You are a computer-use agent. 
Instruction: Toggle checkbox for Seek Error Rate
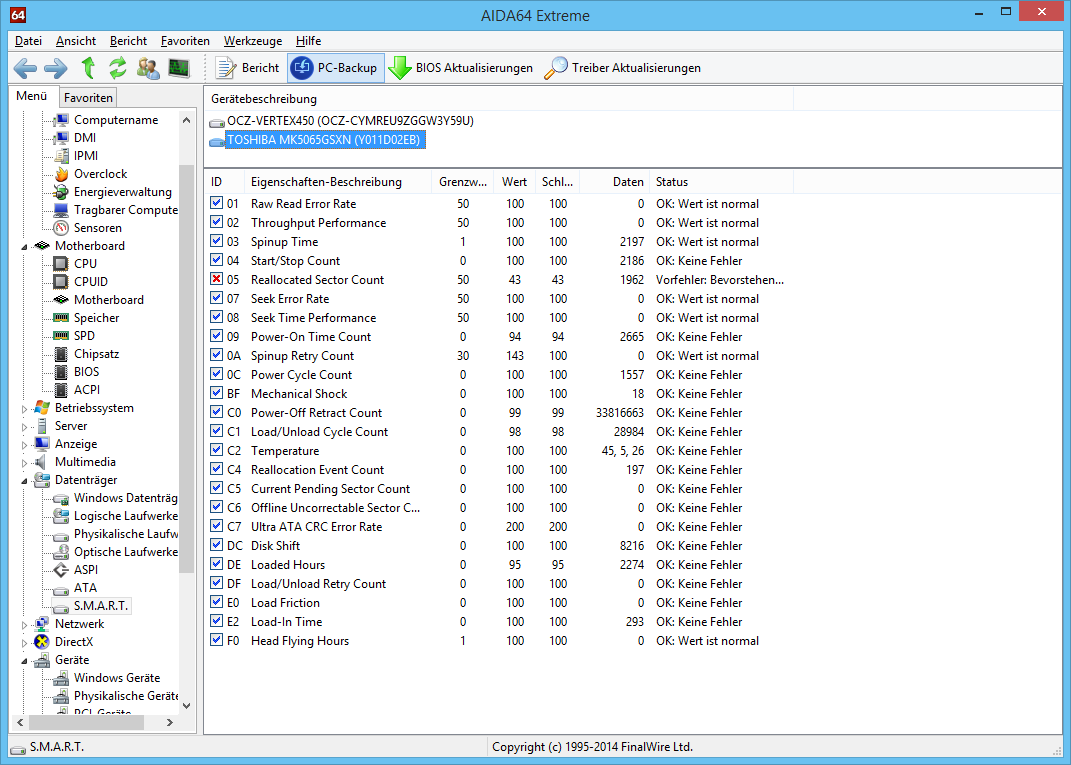click(217, 298)
